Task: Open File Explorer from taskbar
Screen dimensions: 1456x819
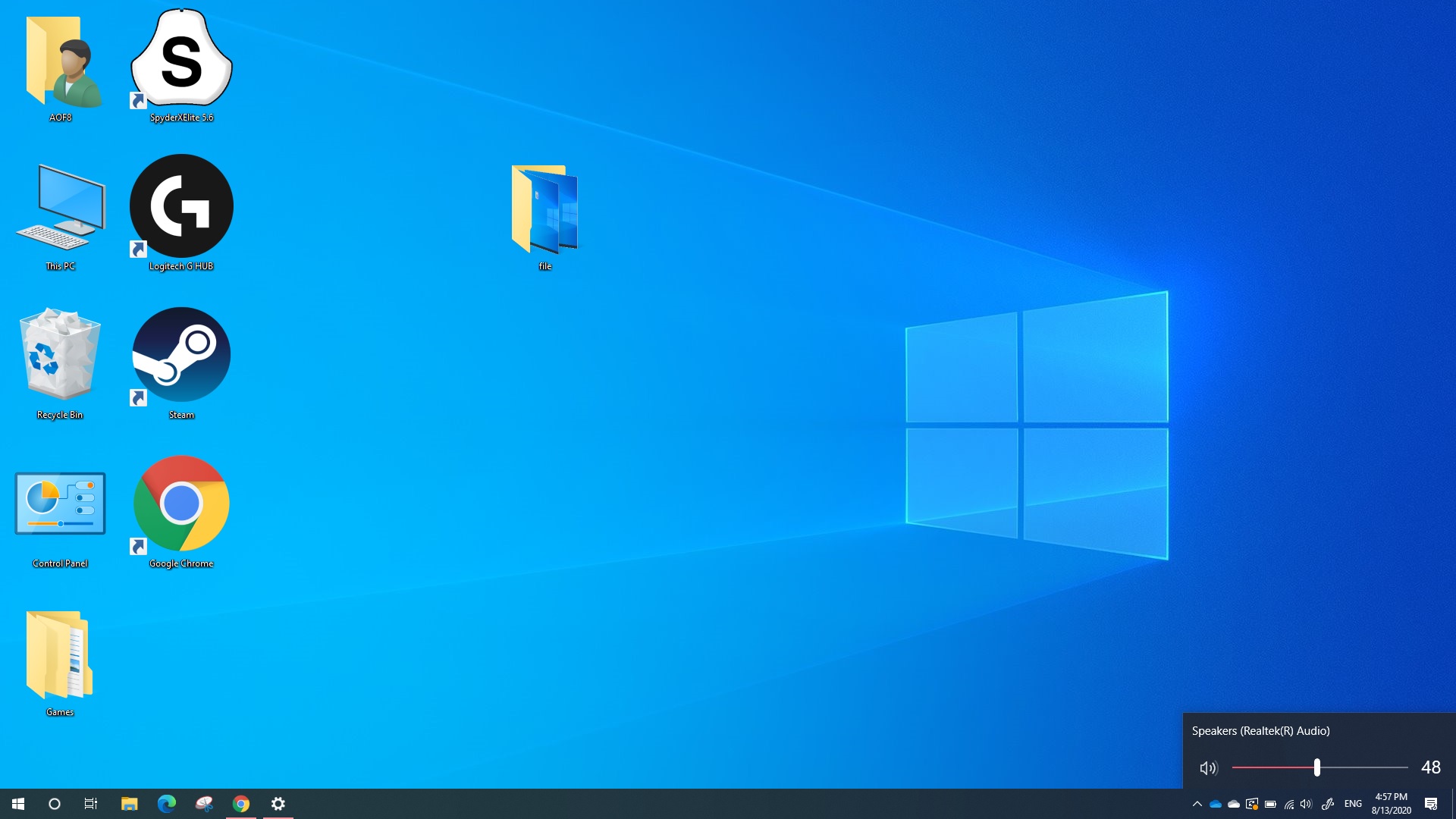Action: coord(129,804)
